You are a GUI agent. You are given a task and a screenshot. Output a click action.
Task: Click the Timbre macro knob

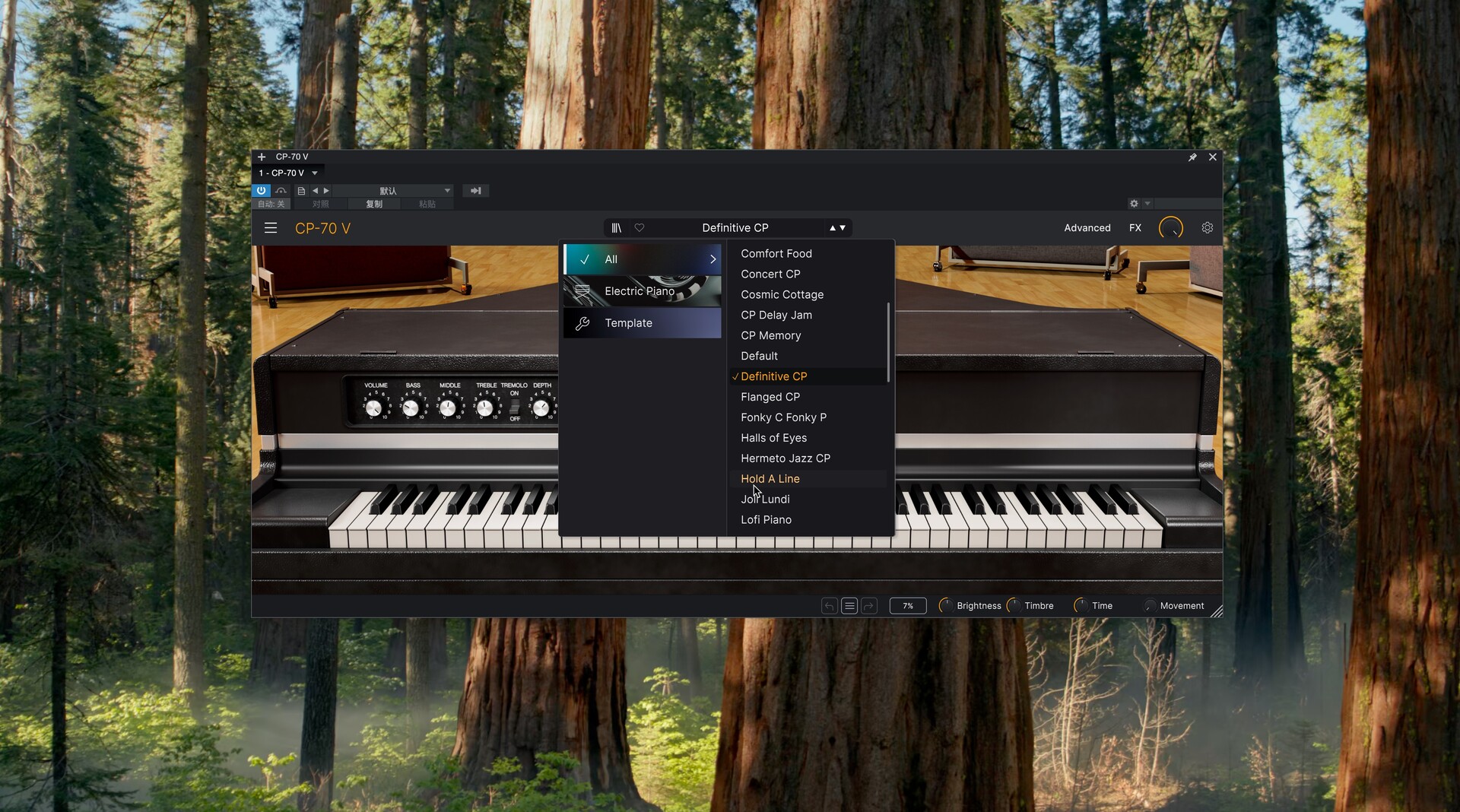point(1013,605)
